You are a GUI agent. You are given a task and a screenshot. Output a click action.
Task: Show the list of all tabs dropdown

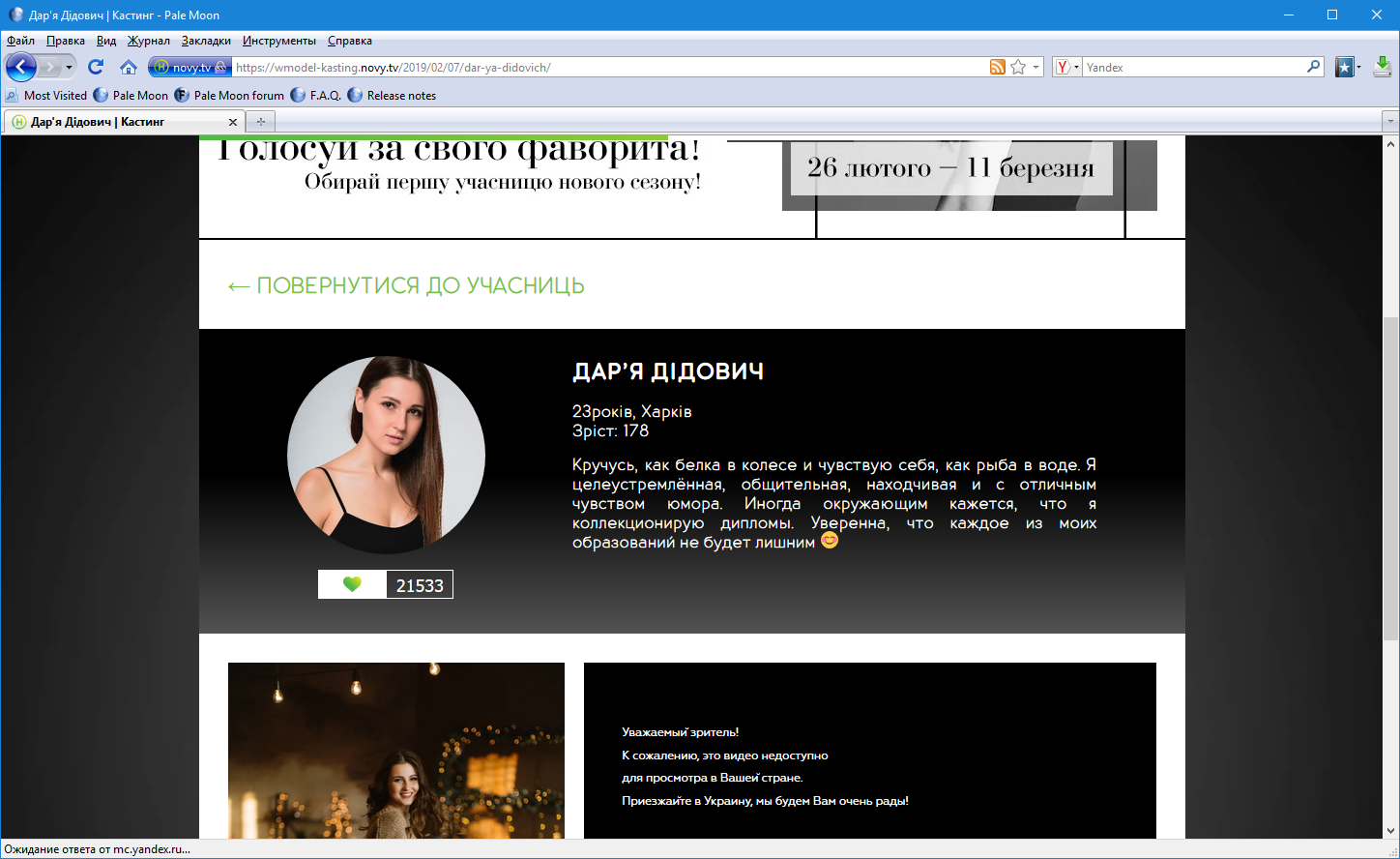(1390, 122)
